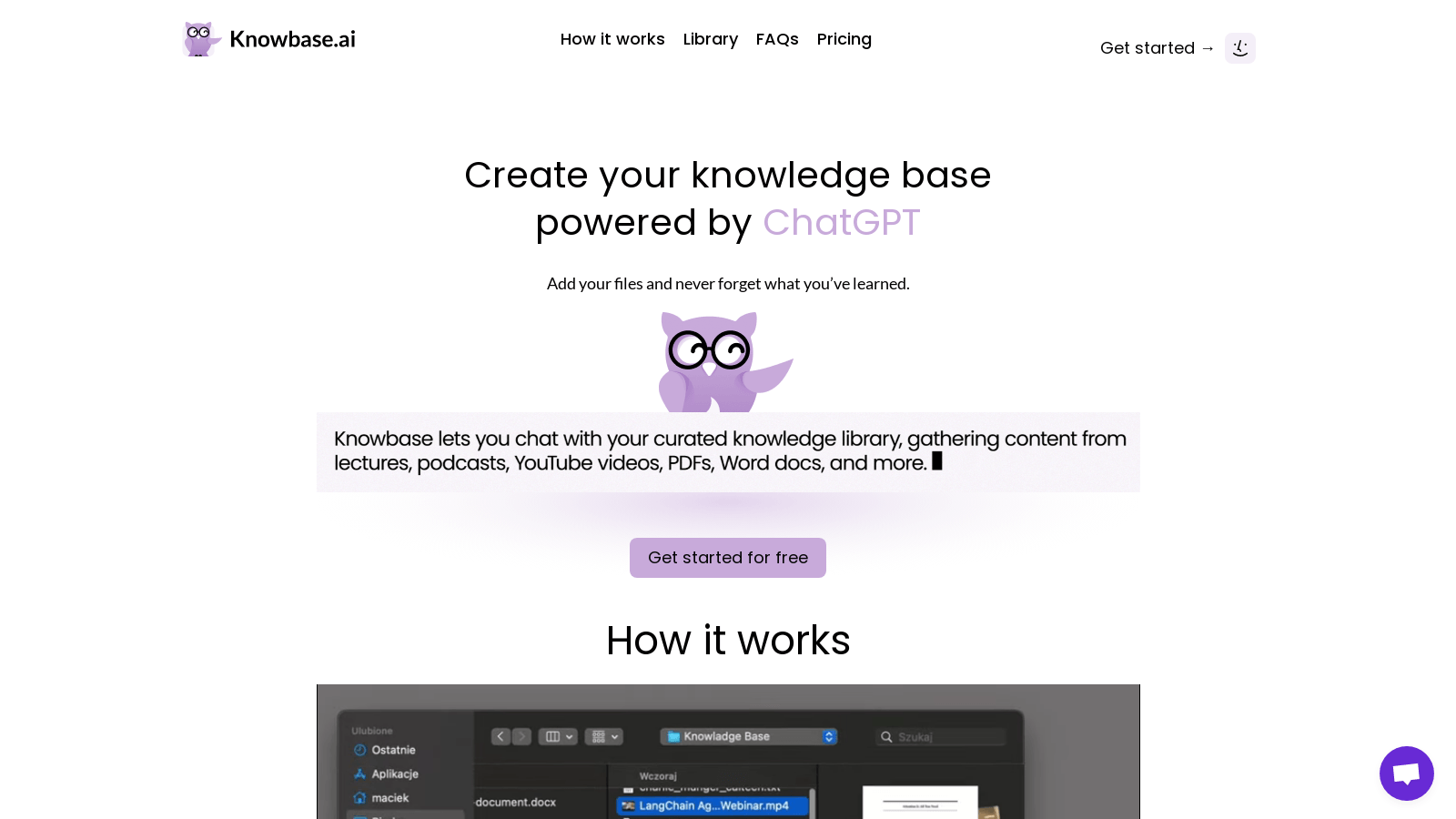The width and height of the screenshot is (1456, 819).
Task: Click the forward arrow in Finder video
Action: 521,736
